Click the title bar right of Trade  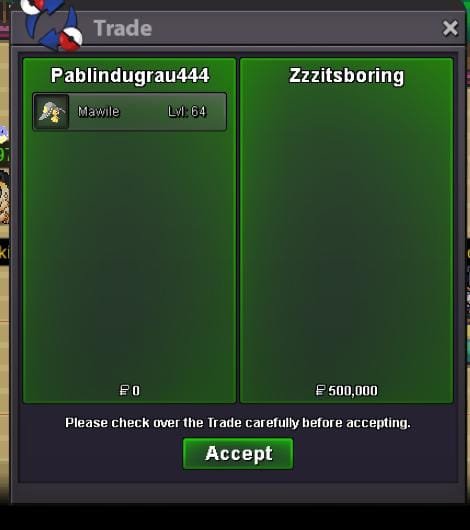[294, 28]
